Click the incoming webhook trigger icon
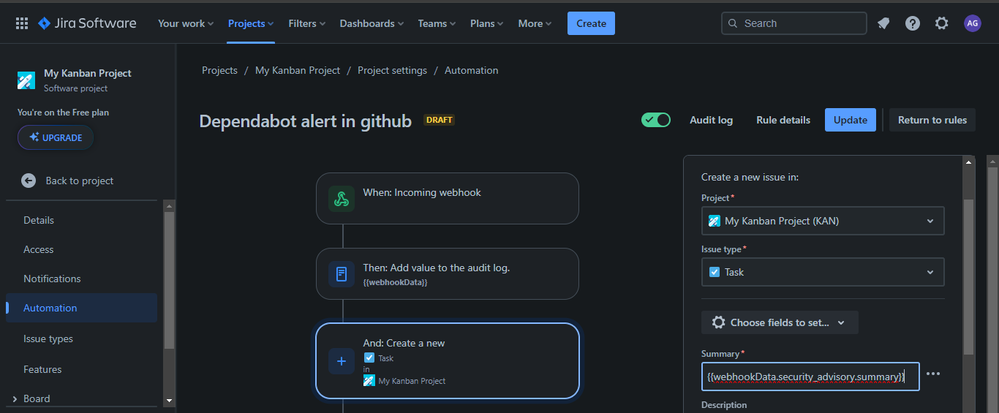The width and height of the screenshot is (999, 413). coord(341,198)
